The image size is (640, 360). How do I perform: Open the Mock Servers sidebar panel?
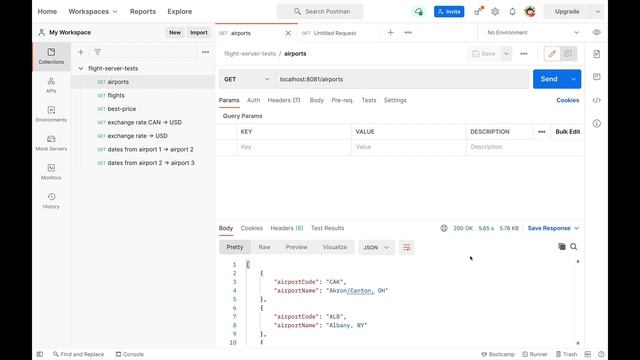(x=51, y=143)
